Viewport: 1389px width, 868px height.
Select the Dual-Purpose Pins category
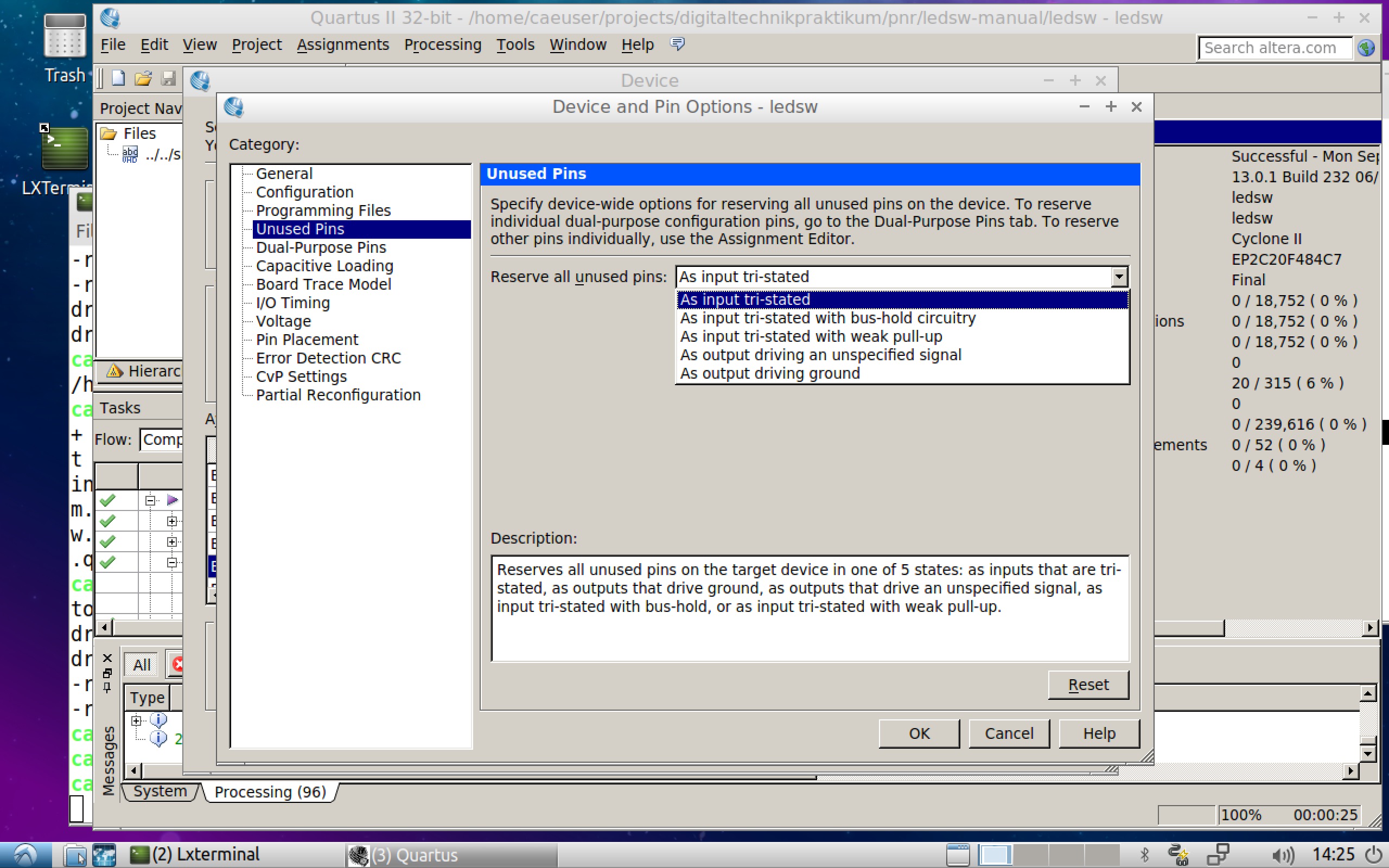pyautogui.click(x=320, y=247)
